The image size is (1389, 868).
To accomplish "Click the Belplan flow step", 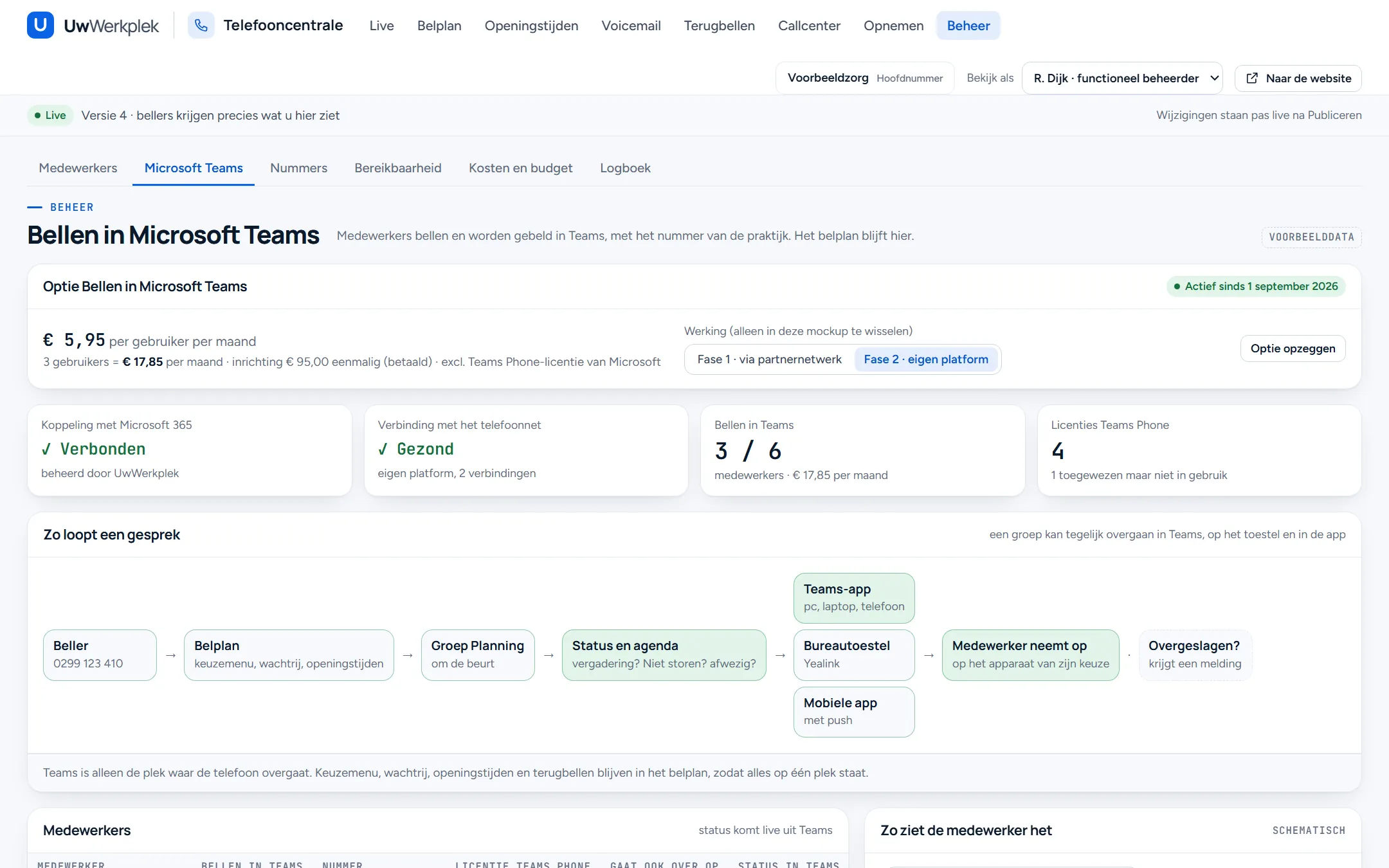I will pos(289,655).
